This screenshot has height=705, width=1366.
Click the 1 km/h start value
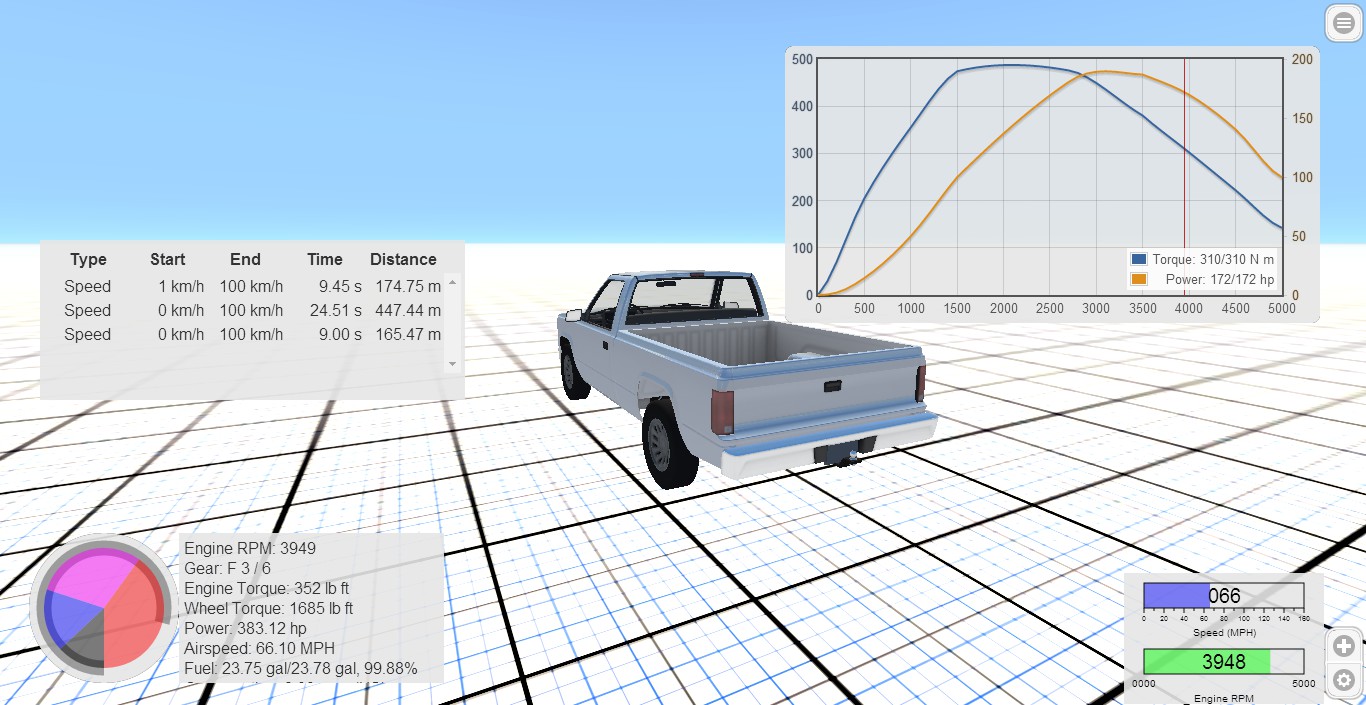tap(181, 286)
